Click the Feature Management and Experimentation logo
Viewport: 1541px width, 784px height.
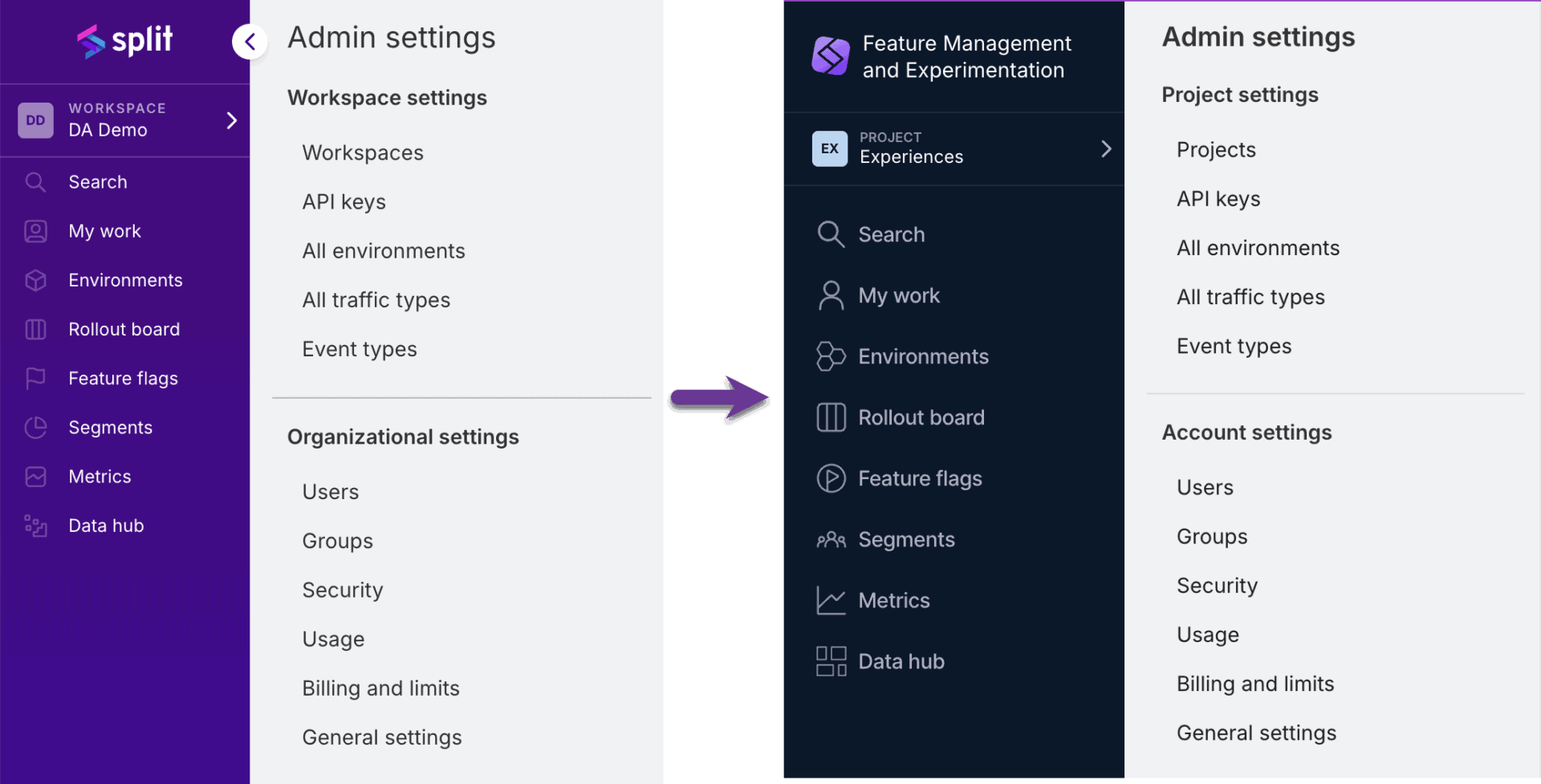click(830, 56)
